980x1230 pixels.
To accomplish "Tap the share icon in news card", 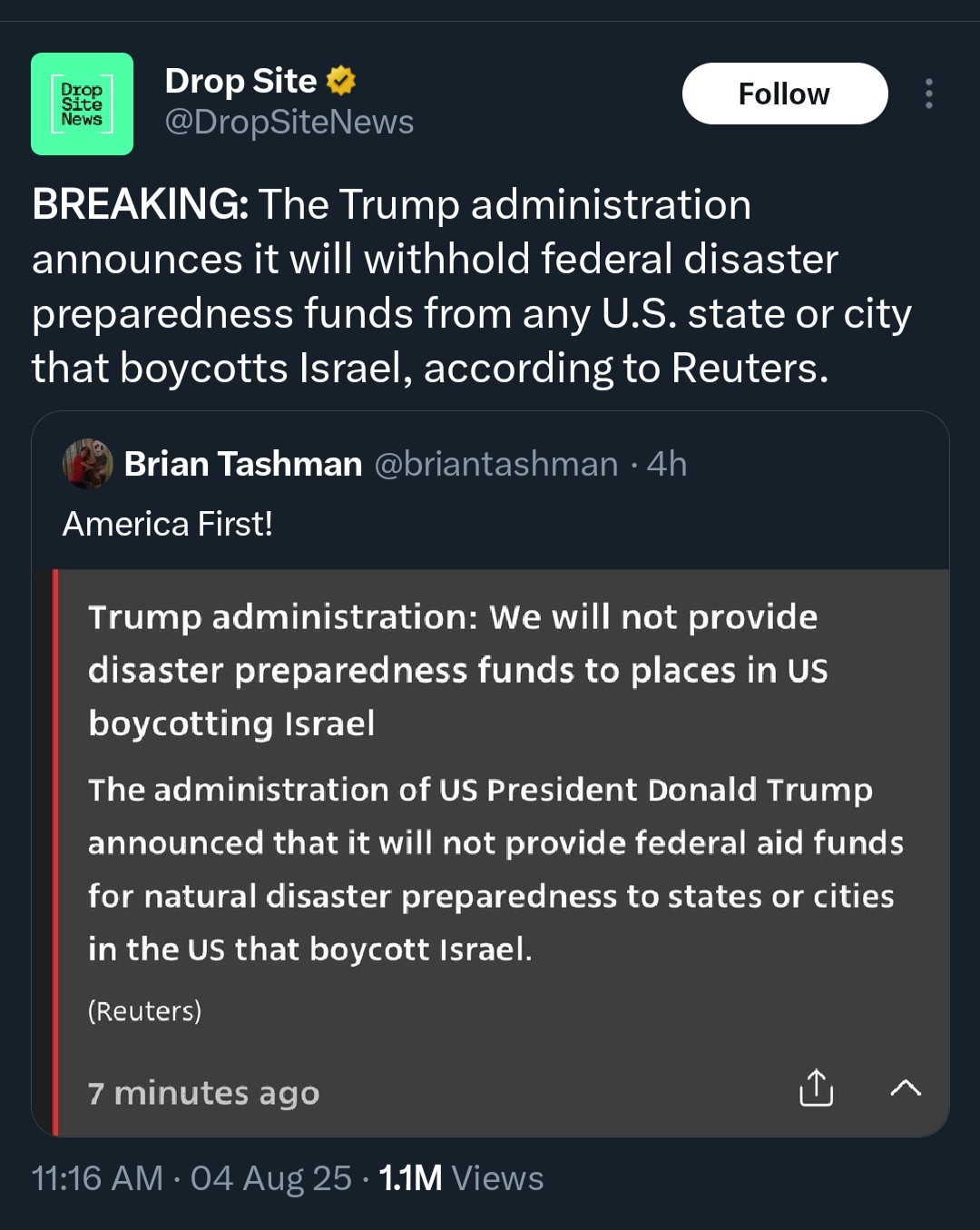I will 816,1087.
